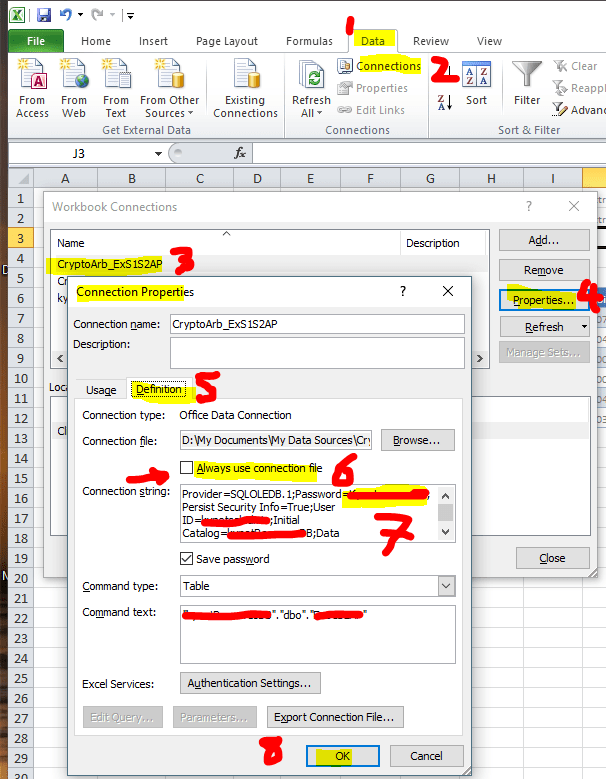Sort Z to A descending
The image size is (606, 779).
click(445, 102)
